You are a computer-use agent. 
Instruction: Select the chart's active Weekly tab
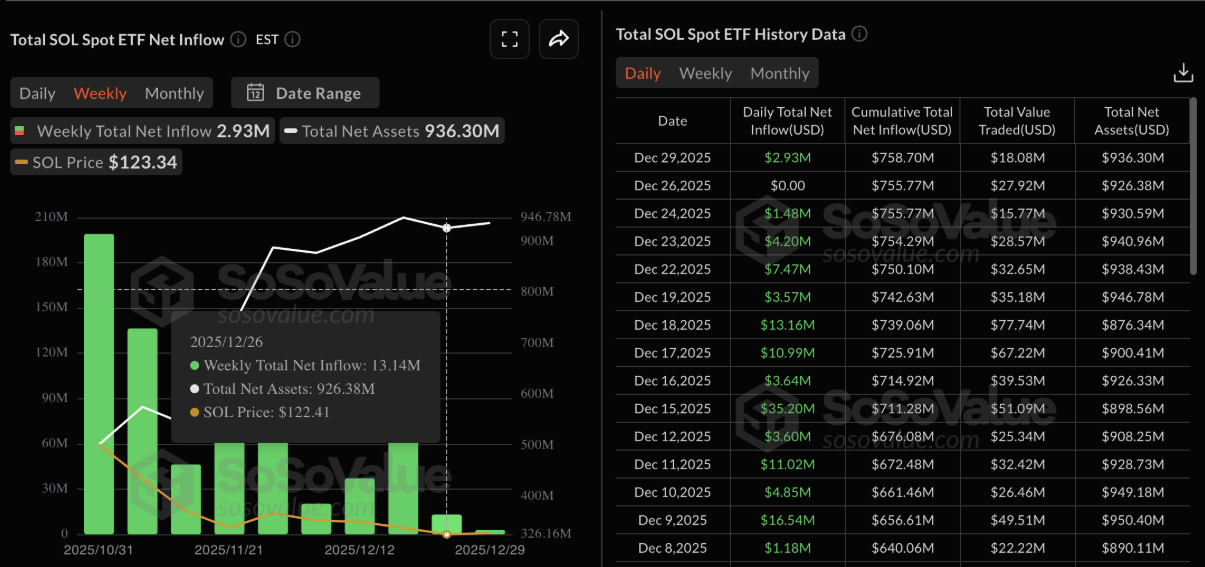(100, 93)
